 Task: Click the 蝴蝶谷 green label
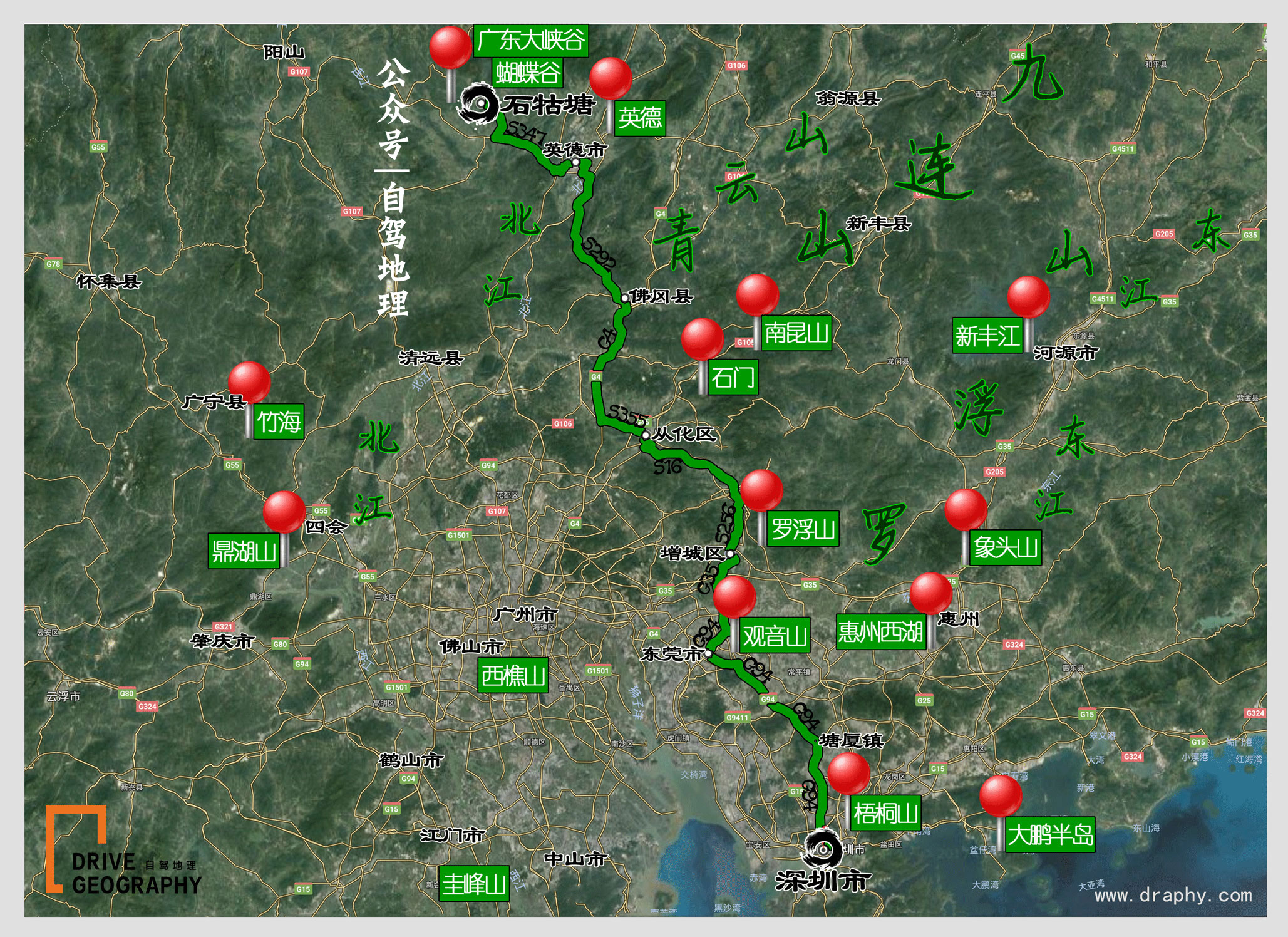(x=528, y=73)
